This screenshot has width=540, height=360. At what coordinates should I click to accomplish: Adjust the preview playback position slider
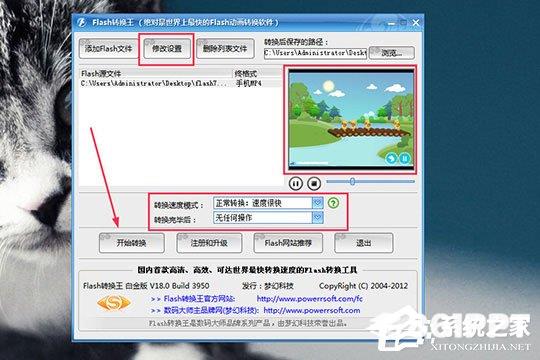370,182
